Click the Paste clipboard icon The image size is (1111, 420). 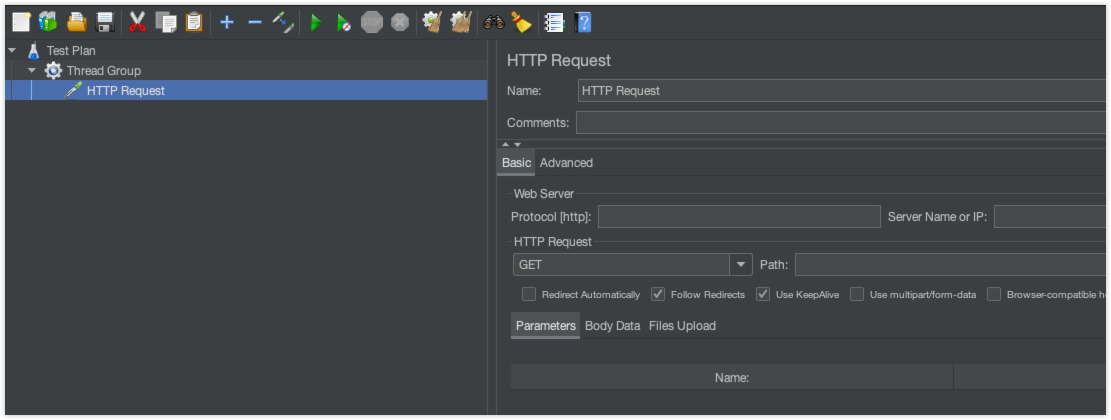click(193, 23)
